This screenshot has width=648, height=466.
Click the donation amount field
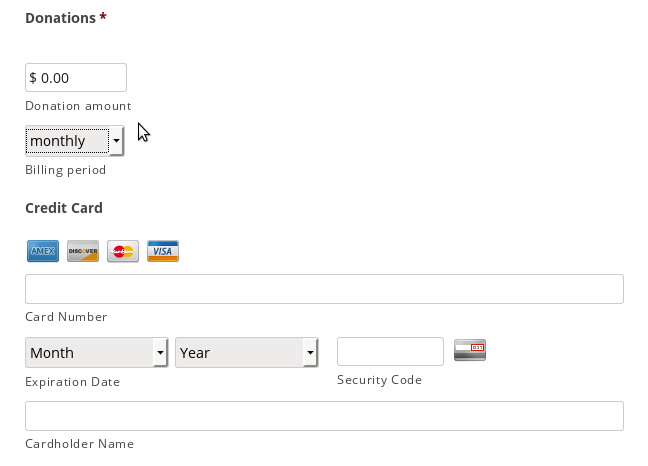point(76,78)
